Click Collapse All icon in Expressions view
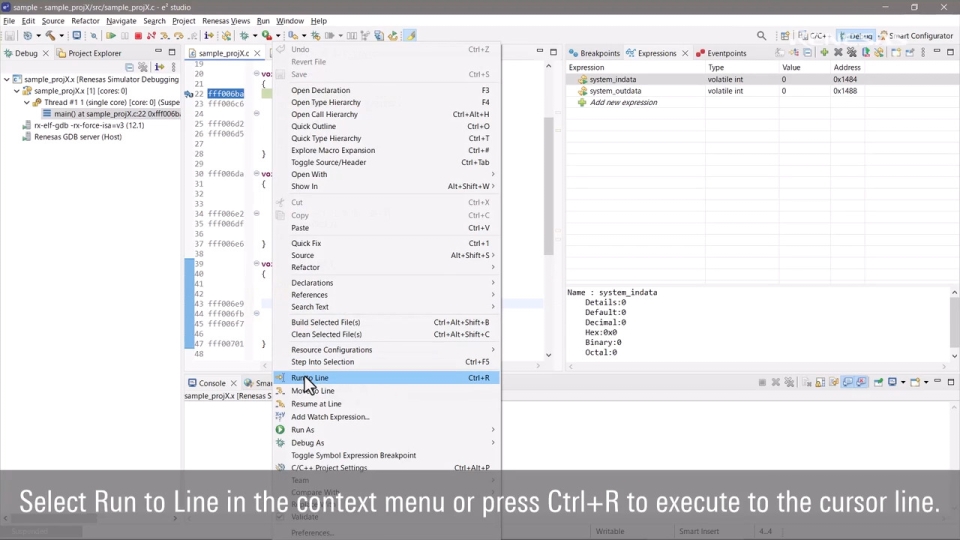The width and height of the screenshot is (960, 540). point(808,53)
